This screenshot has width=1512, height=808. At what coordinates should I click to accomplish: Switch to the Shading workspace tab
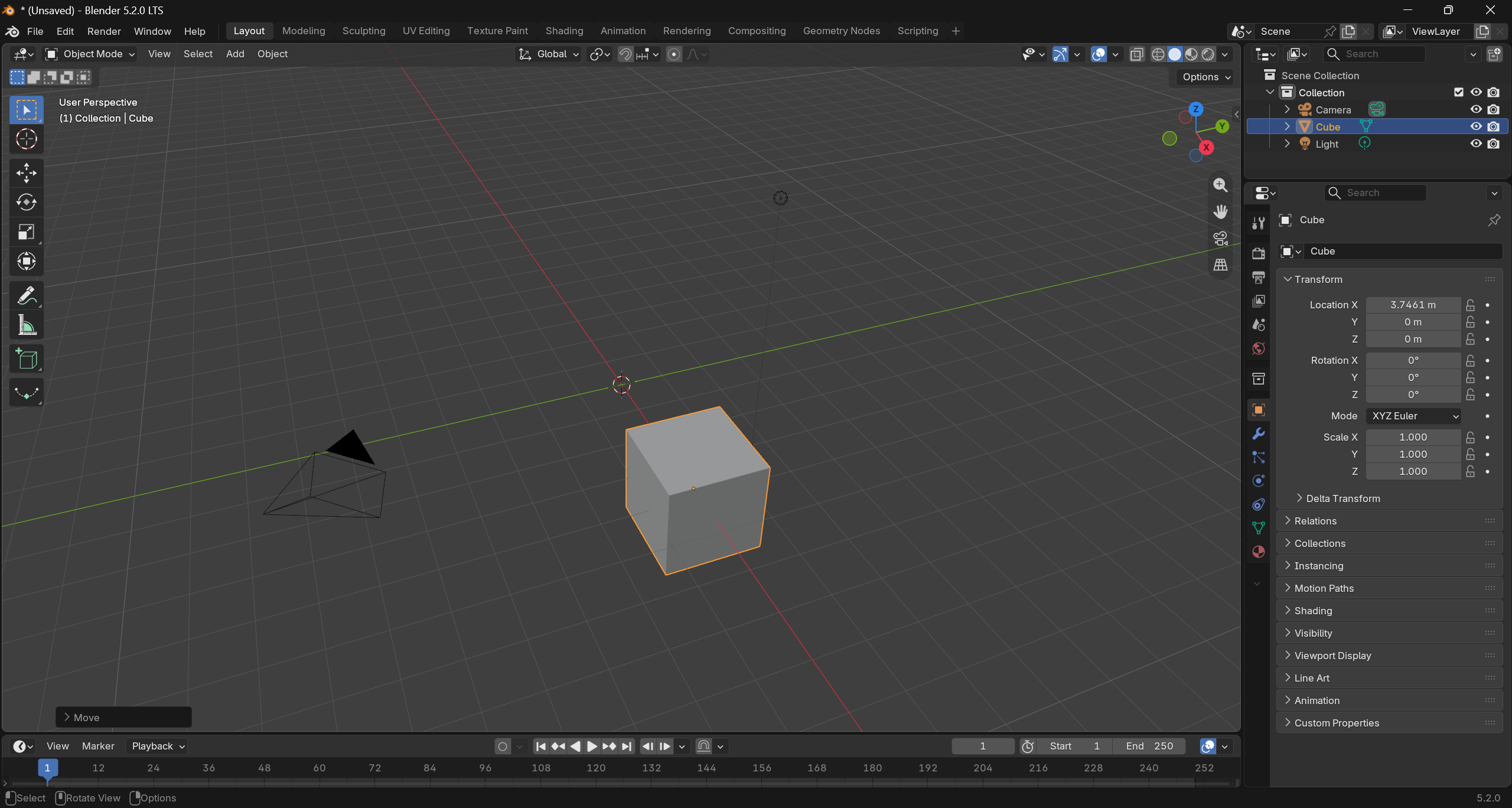click(x=564, y=31)
